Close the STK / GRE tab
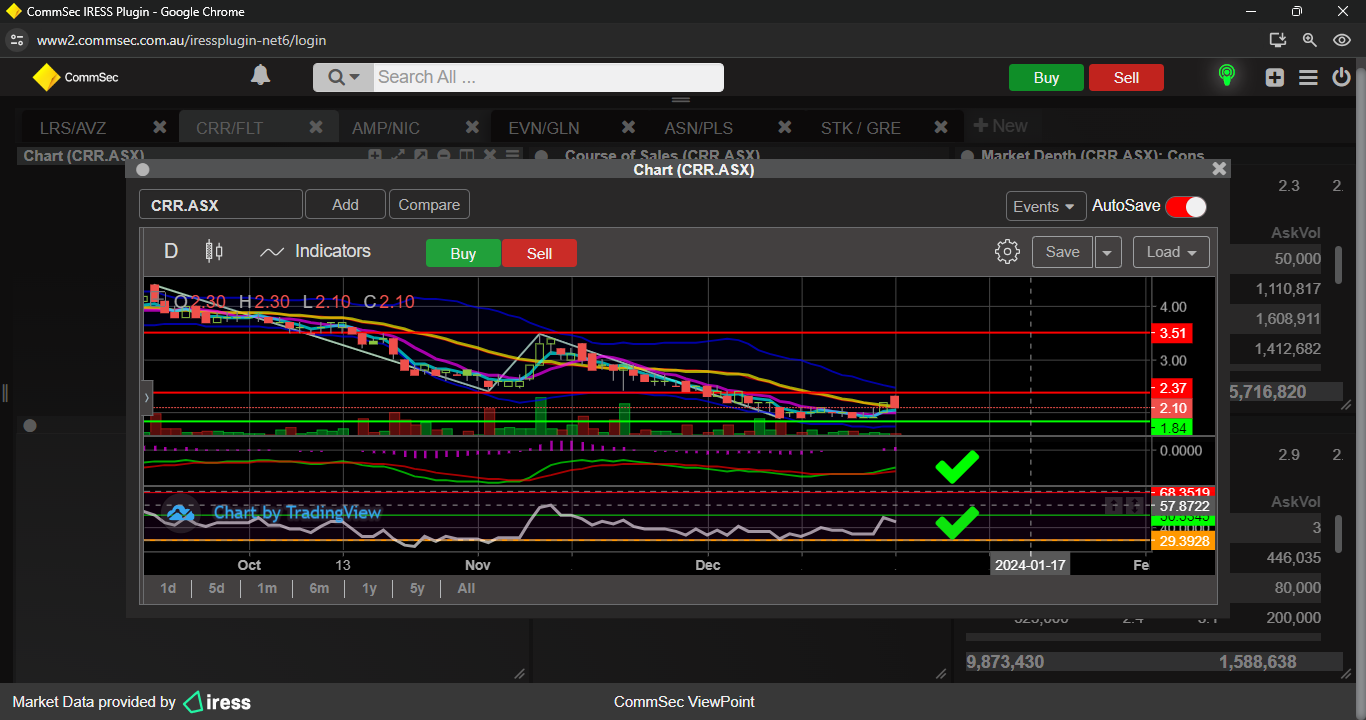This screenshot has height=720, width=1366. click(x=941, y=127)
